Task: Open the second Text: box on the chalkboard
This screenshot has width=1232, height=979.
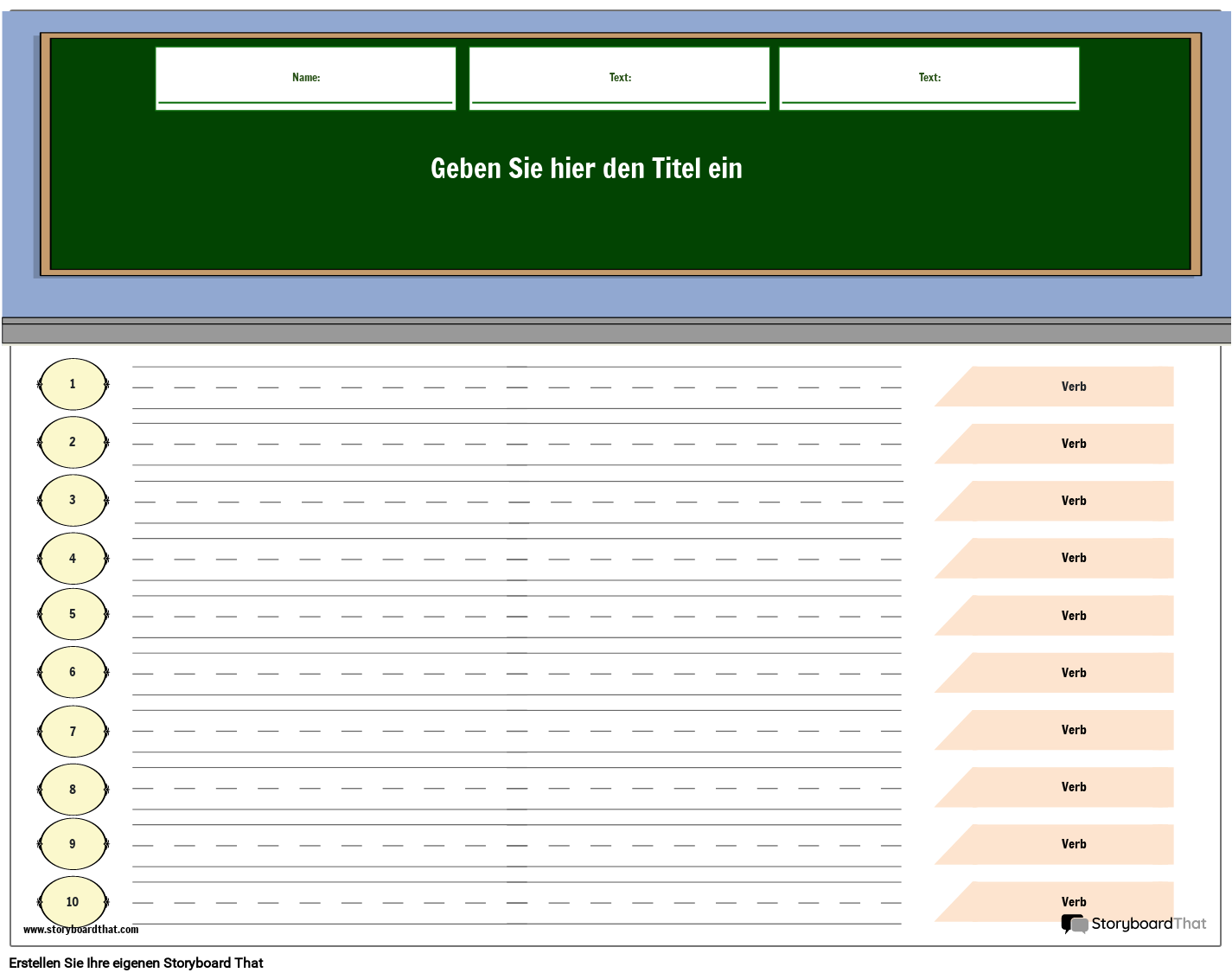Action: (x=929, y=77)
